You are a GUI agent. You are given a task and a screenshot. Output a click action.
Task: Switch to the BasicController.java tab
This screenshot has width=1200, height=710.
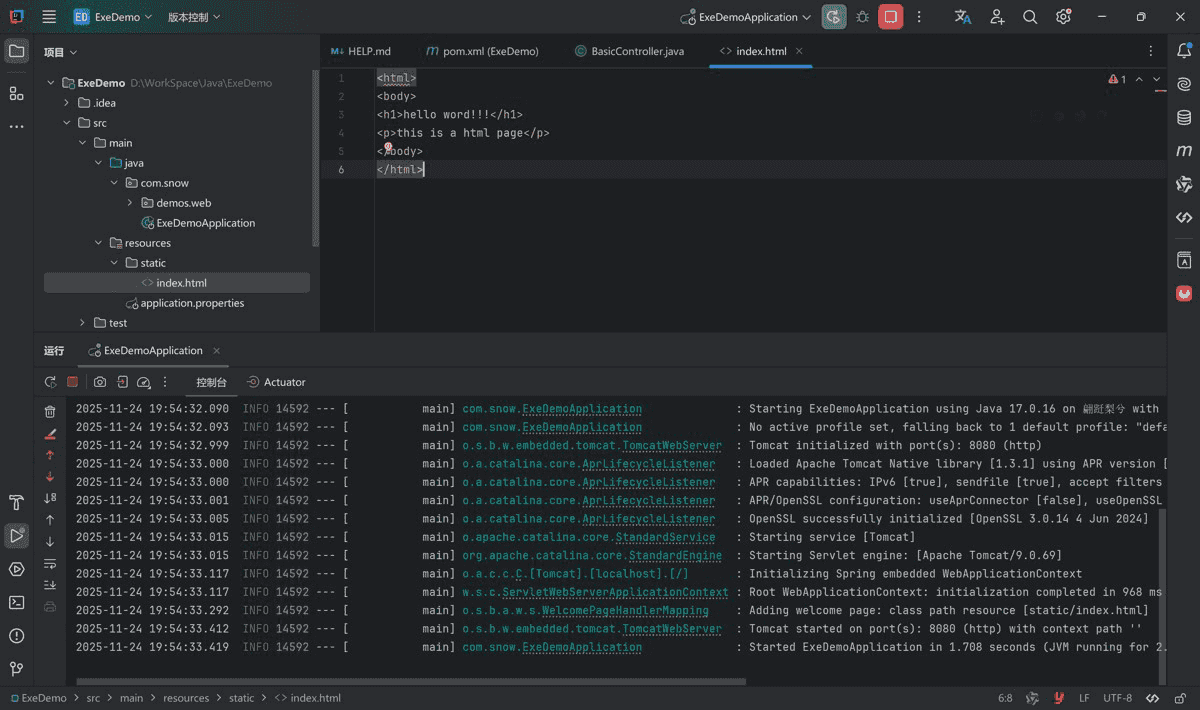[x=637, y=51]
